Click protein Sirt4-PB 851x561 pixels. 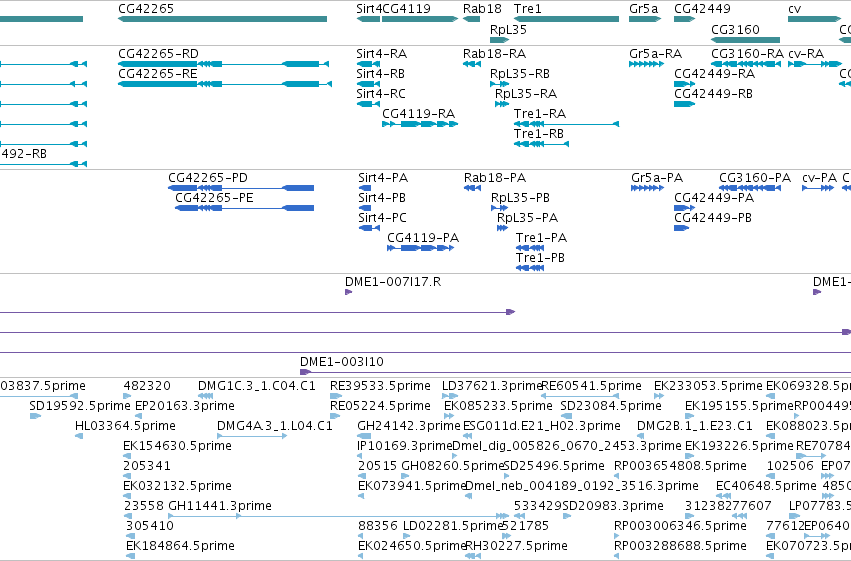pyautogui.click(x=382, y=198)
